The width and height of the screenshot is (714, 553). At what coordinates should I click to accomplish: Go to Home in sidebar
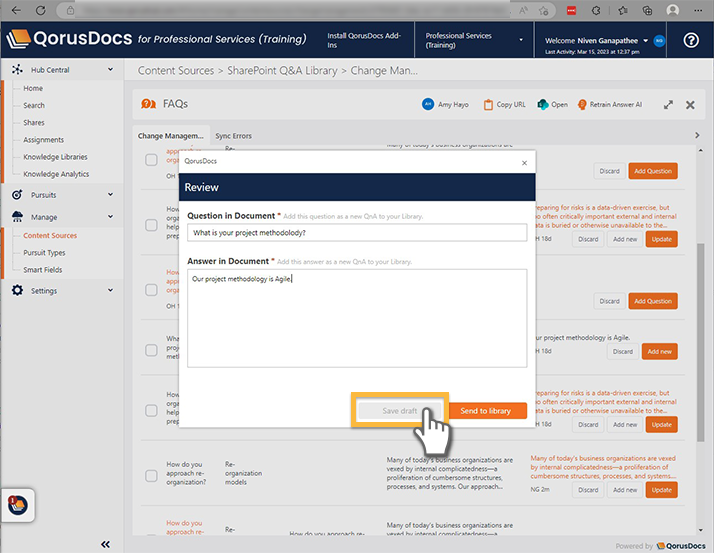(33, 88)
